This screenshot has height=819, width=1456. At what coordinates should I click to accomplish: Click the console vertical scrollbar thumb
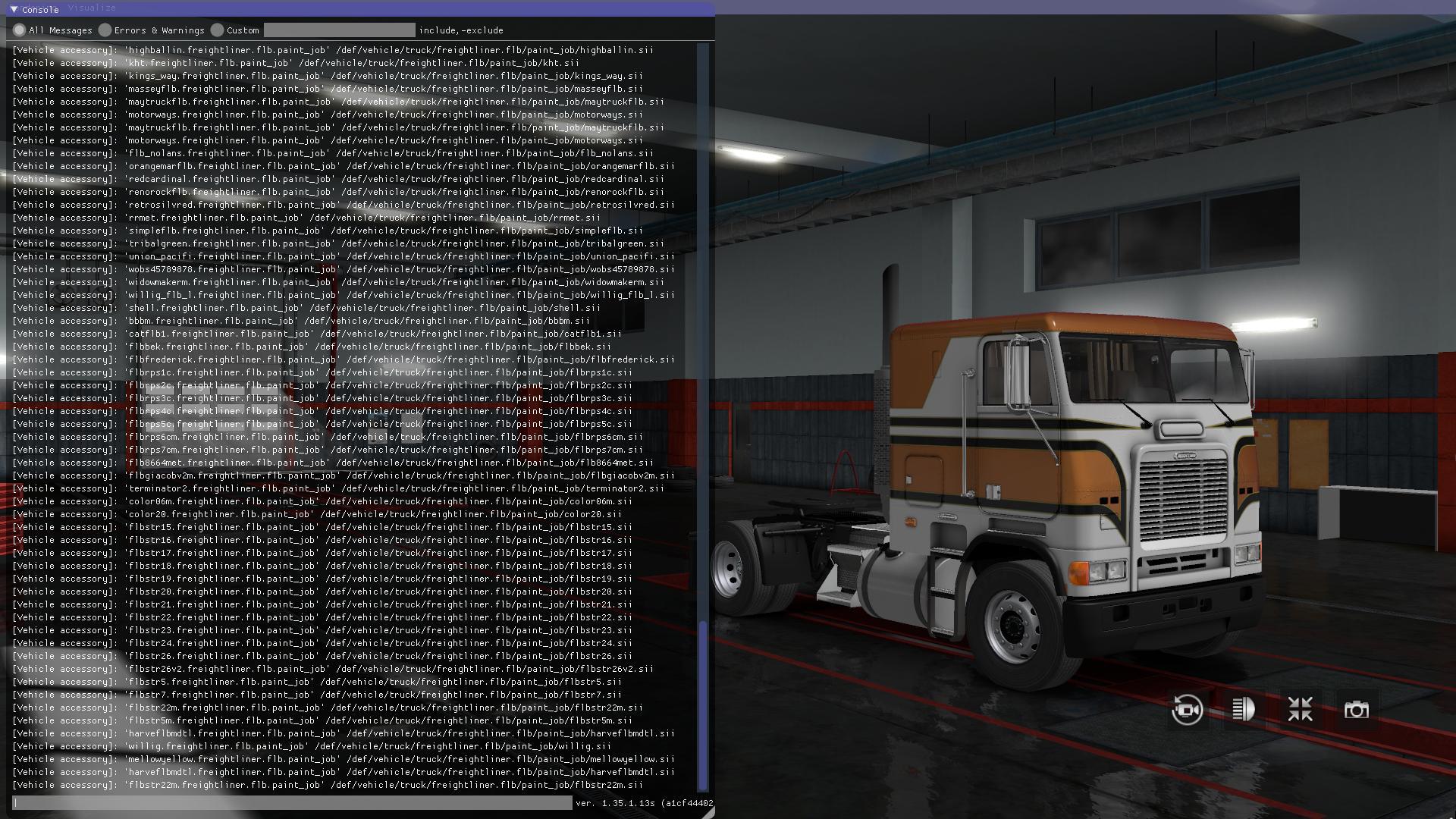pyautogui.click(x=703, y=705)
